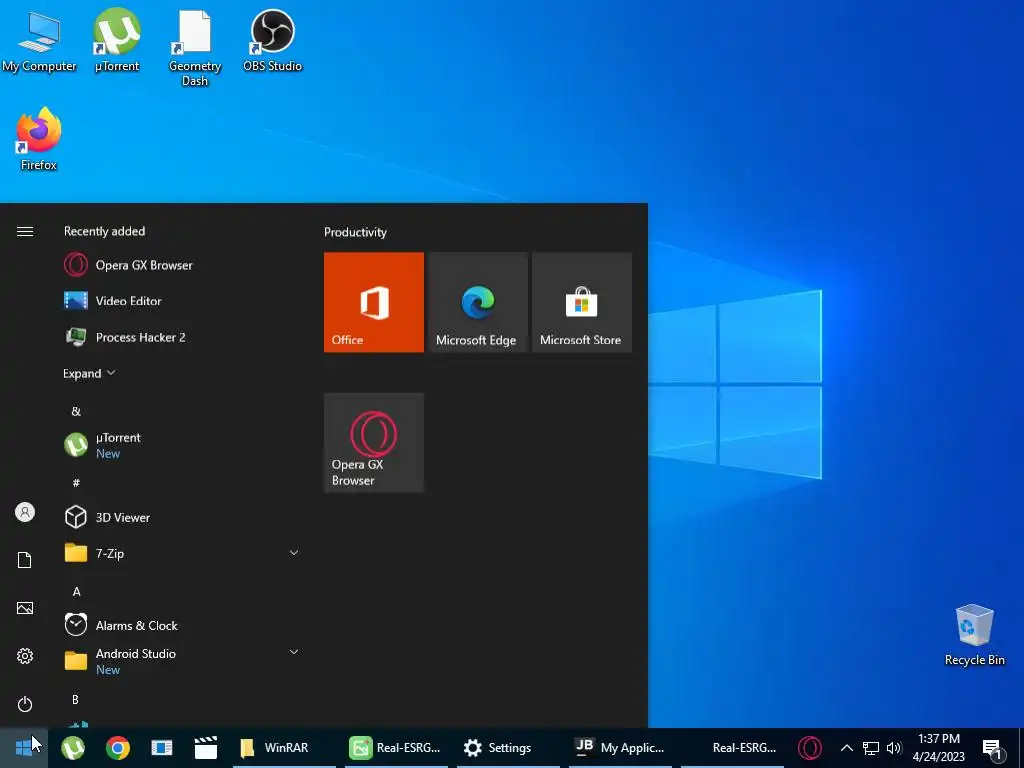1024x768 pixels.
Task: Switch to Settings taskbar window
Action: point(508,748)
